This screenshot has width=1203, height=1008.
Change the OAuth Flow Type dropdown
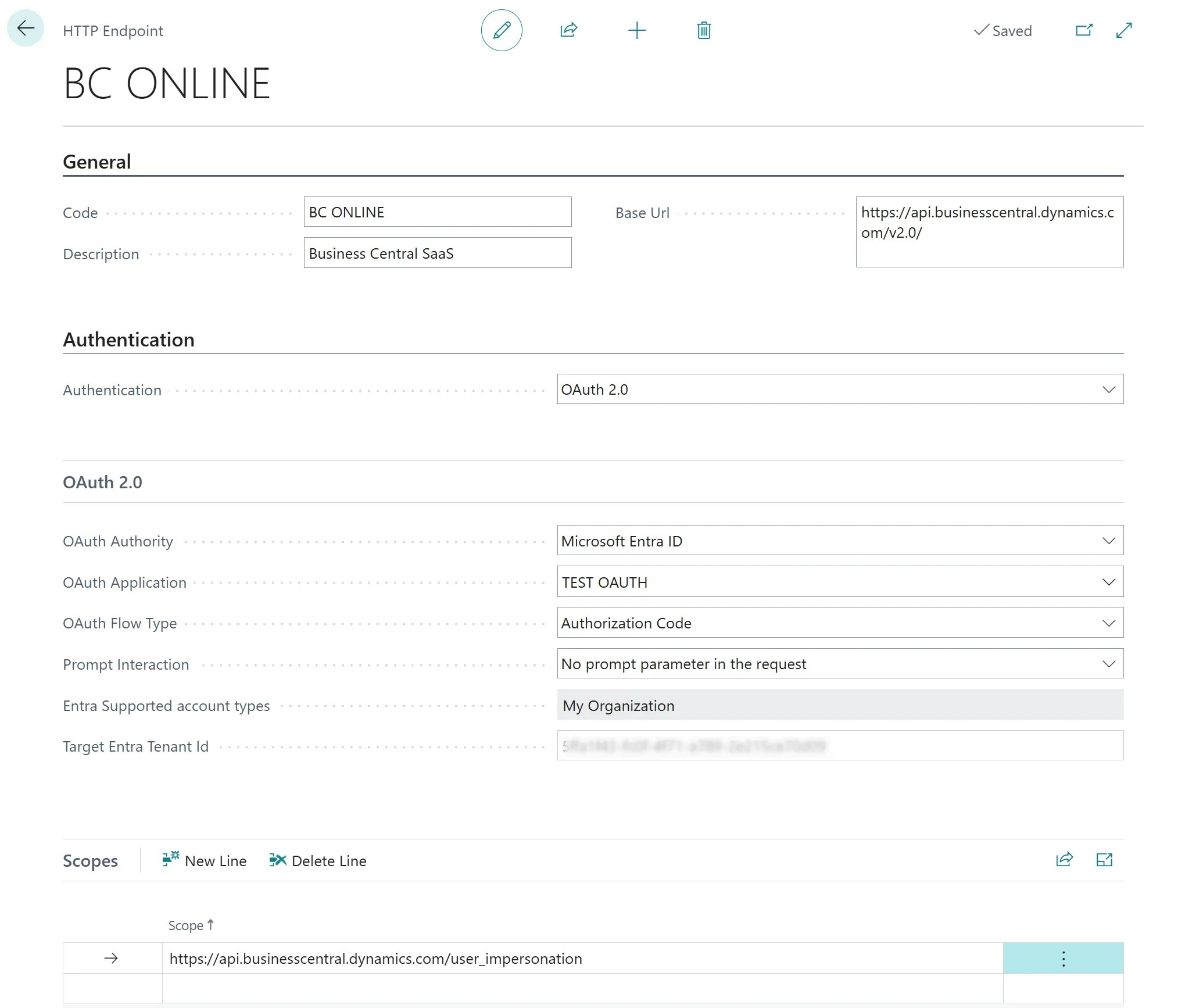[x=840, y=623]
